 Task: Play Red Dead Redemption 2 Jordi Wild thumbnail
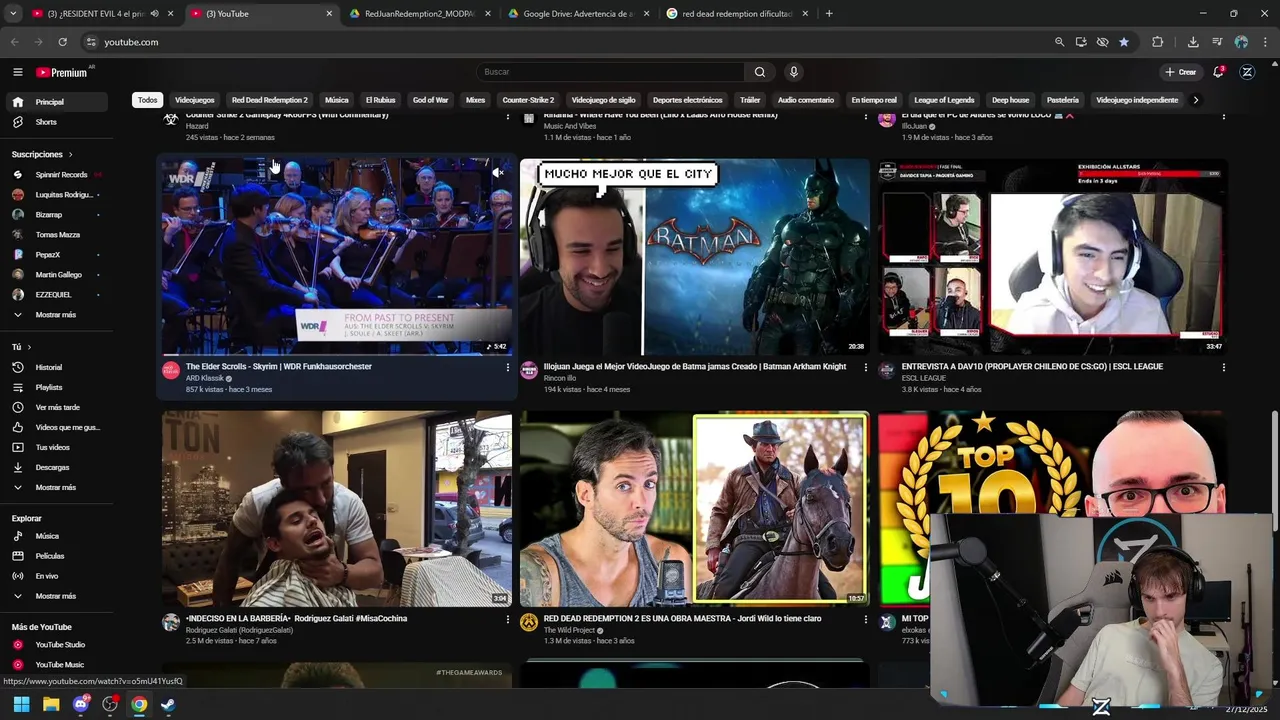(x=694, y=509)
